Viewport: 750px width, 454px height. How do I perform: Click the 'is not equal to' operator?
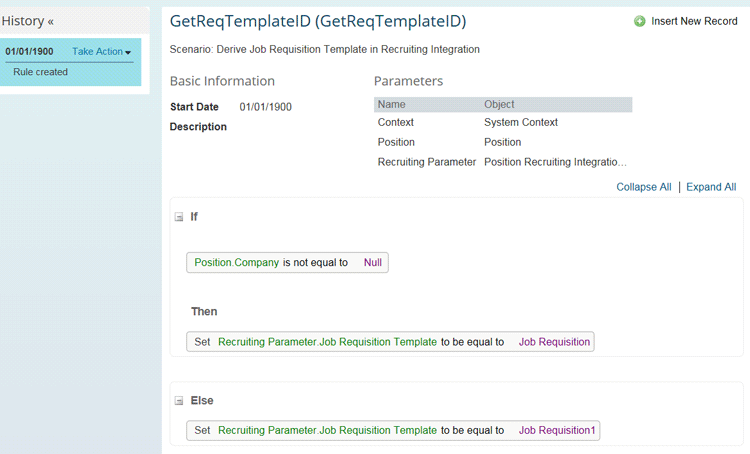point(315,263)
